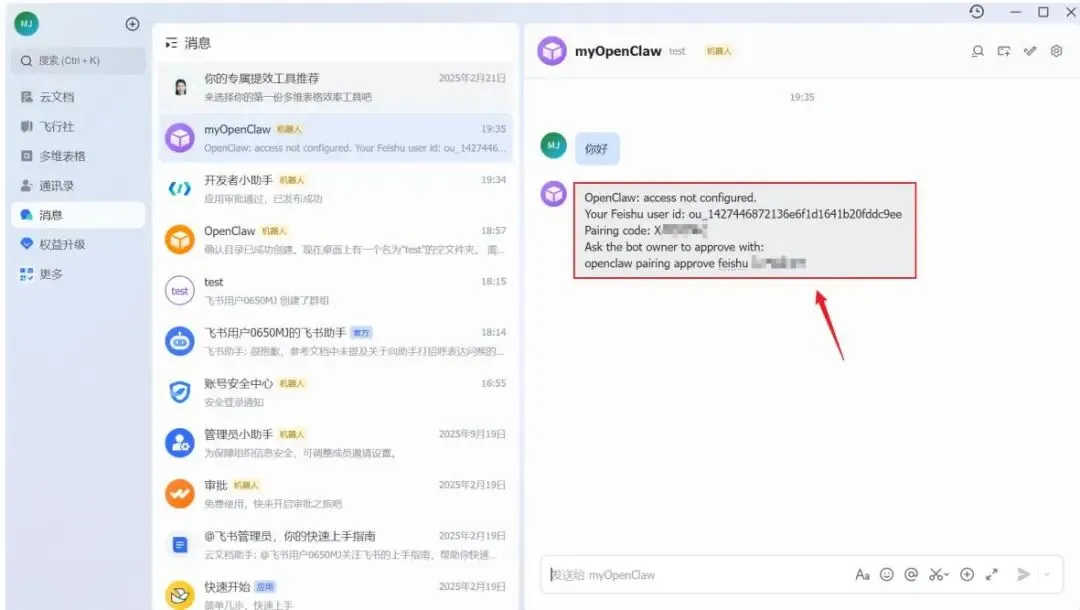Click the search box (Ctrl+K)
The height and width of the screenshot is (610, 1080).
click(79, 61)
